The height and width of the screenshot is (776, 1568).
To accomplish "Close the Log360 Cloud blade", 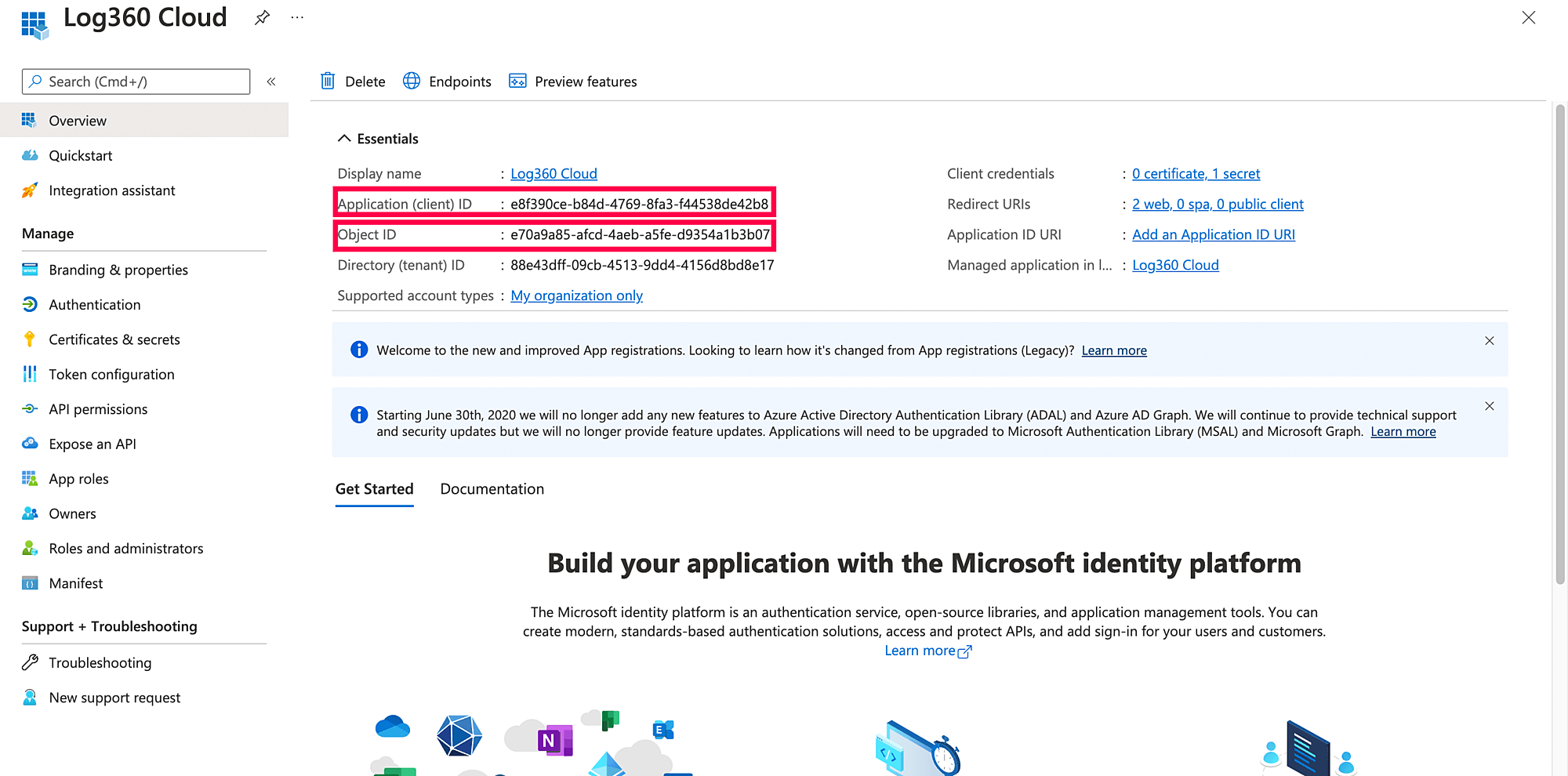I will coord(1529,17).
